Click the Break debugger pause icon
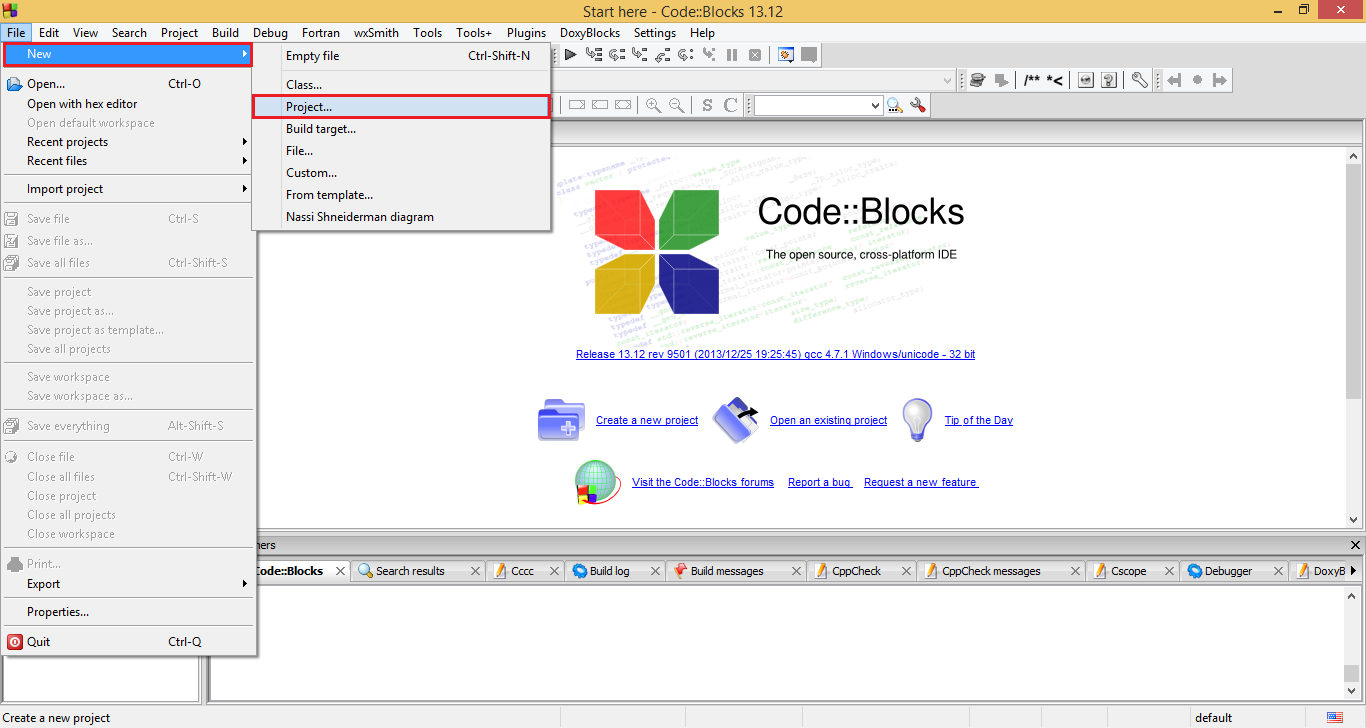This screenshot has height=728, width=1366. tap(732, 55)
